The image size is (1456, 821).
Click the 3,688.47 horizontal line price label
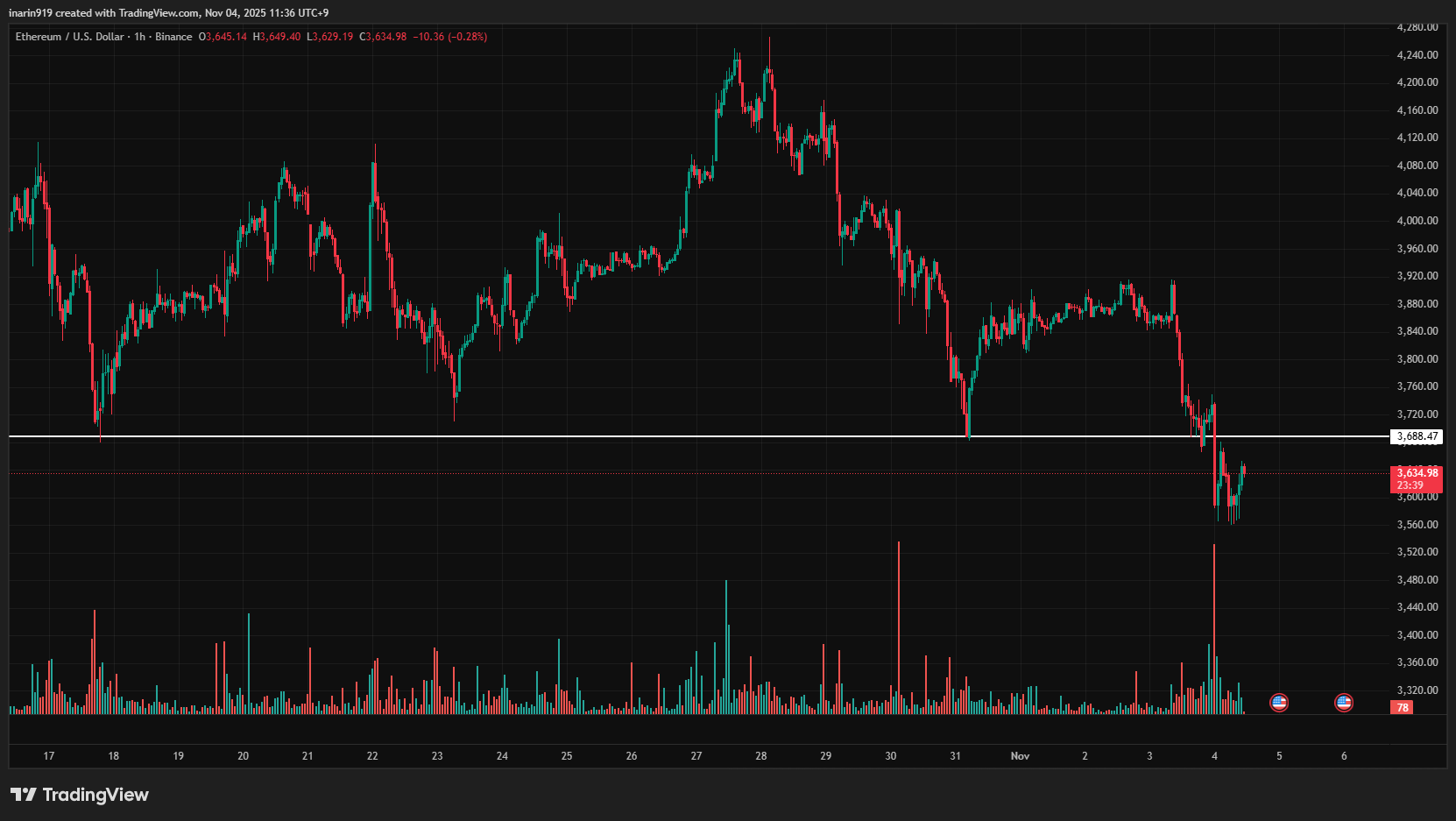click(x=1417, y=436)
